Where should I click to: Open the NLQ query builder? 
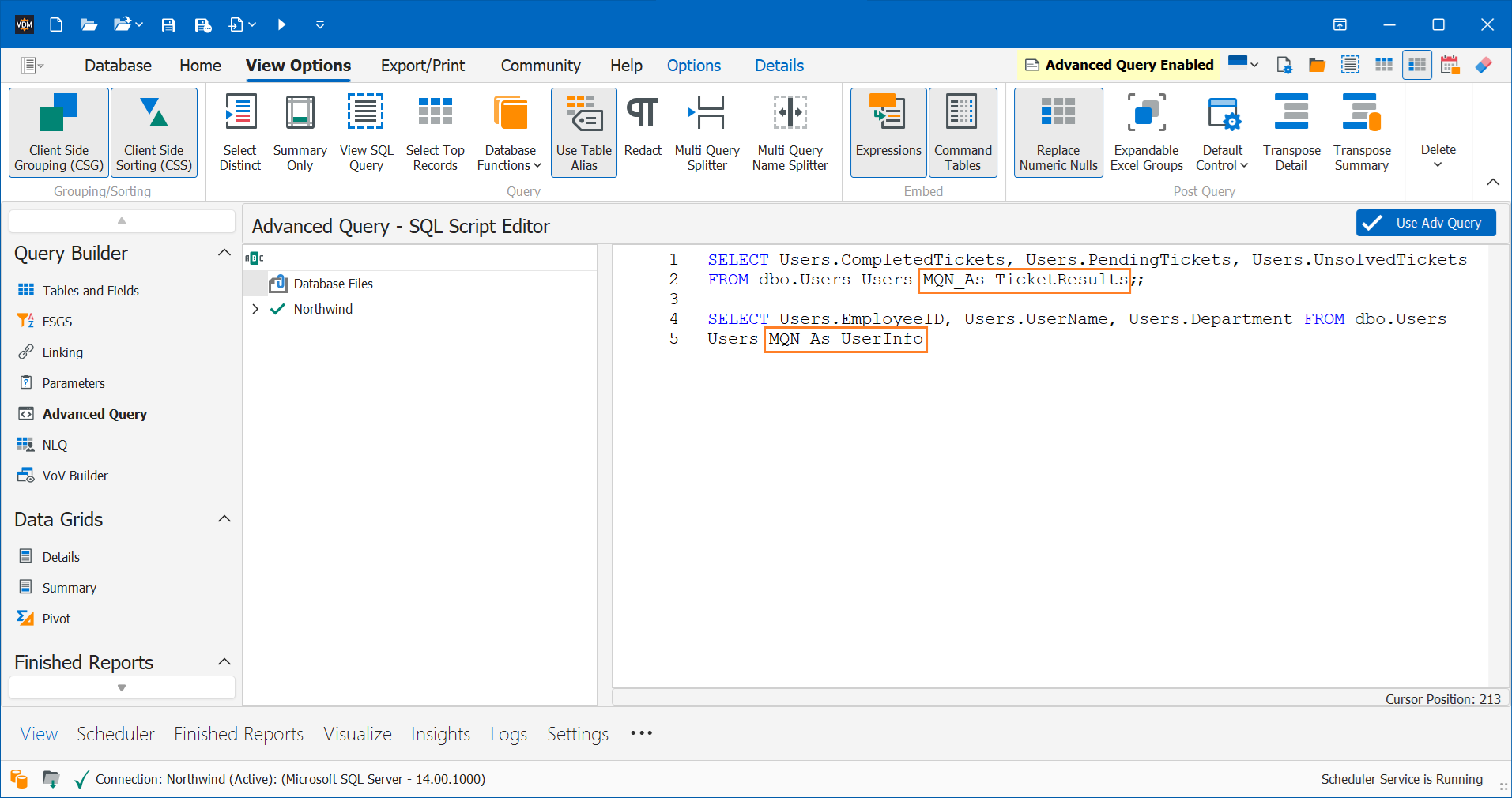(55, 444)
